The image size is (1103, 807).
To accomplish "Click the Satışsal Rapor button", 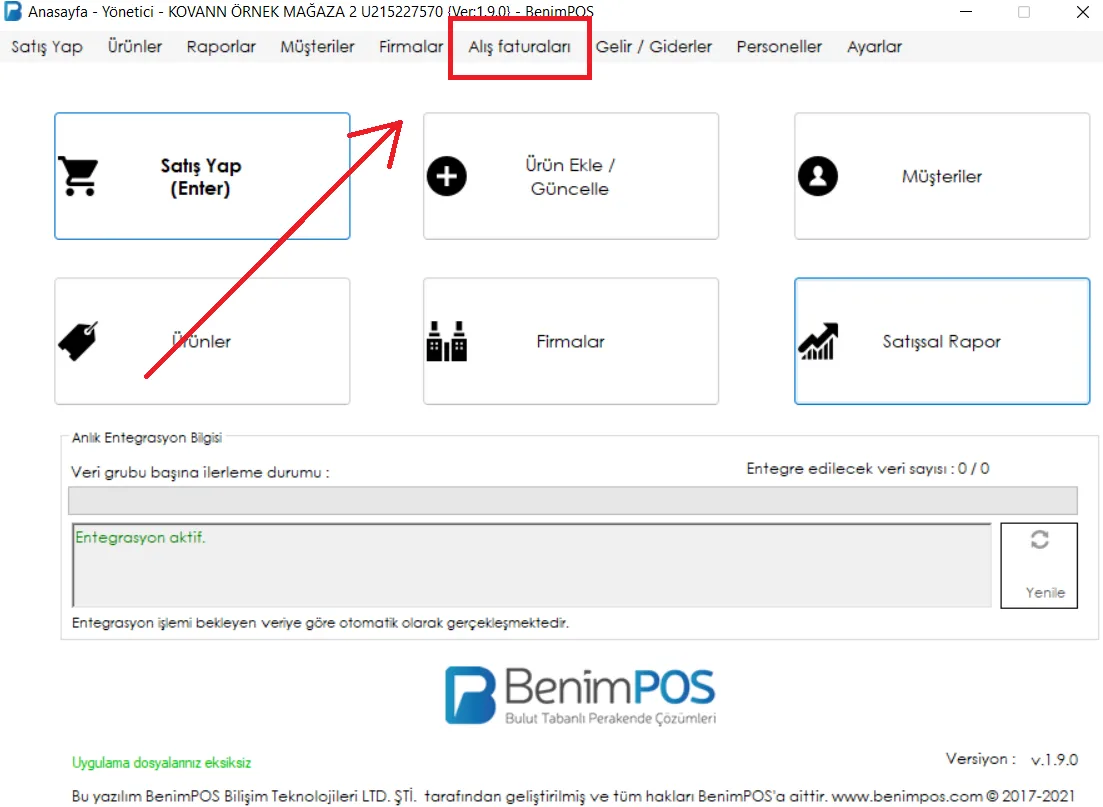I will [x=942, y=341].
